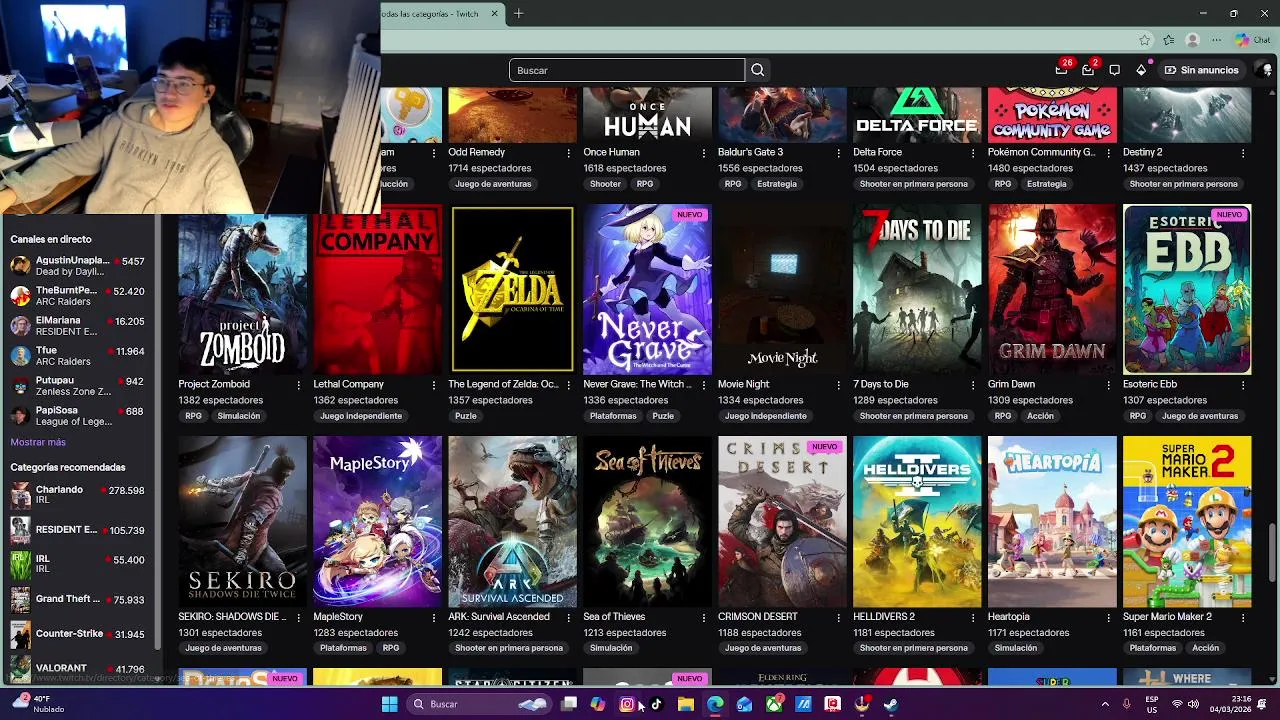The width and height of the screenshot is (1280, 720).
Task: Select Juego de aventuras tag under SEKIRO
Action: 224,648
